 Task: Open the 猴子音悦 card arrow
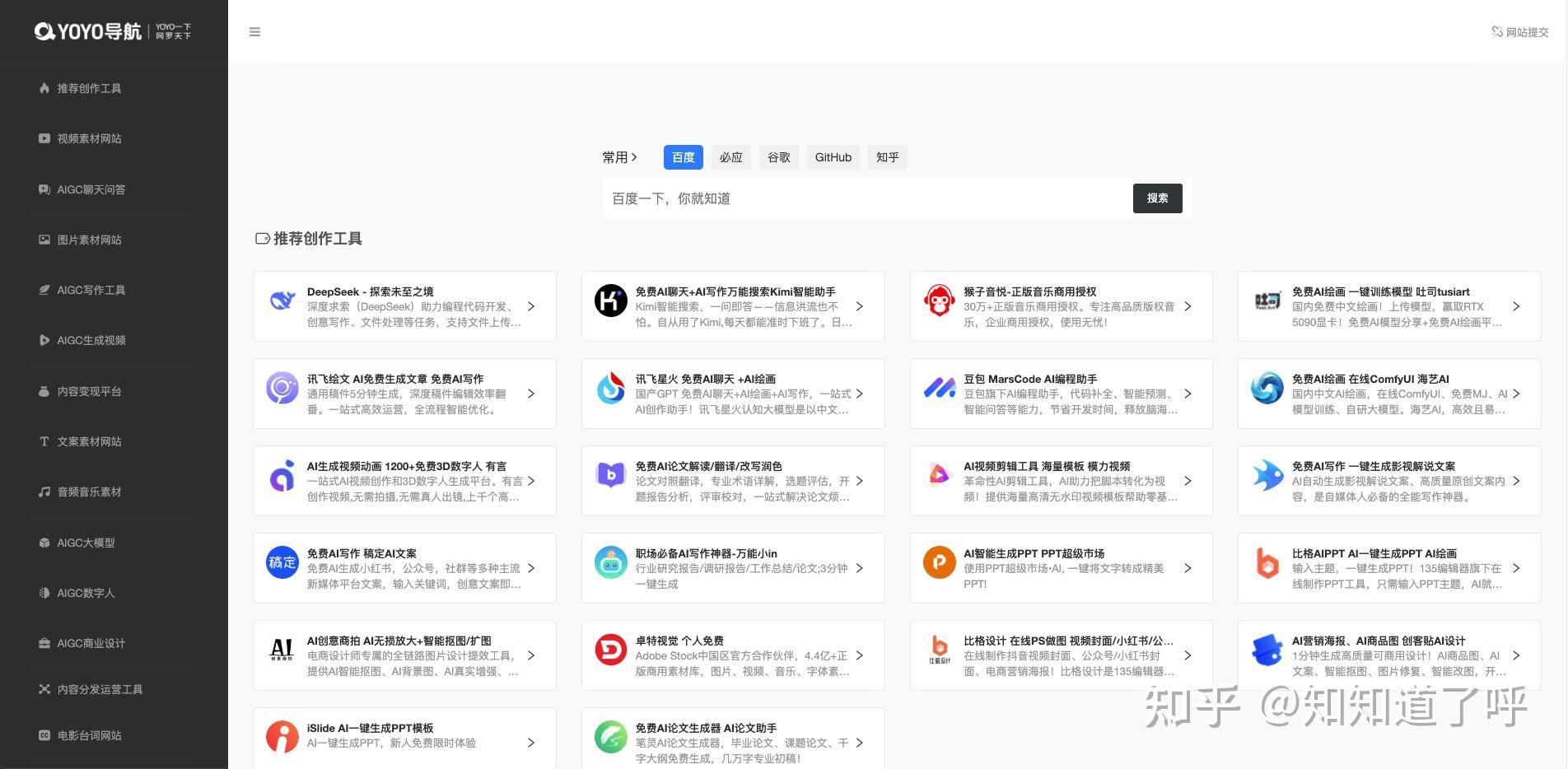coord(1188,306)
